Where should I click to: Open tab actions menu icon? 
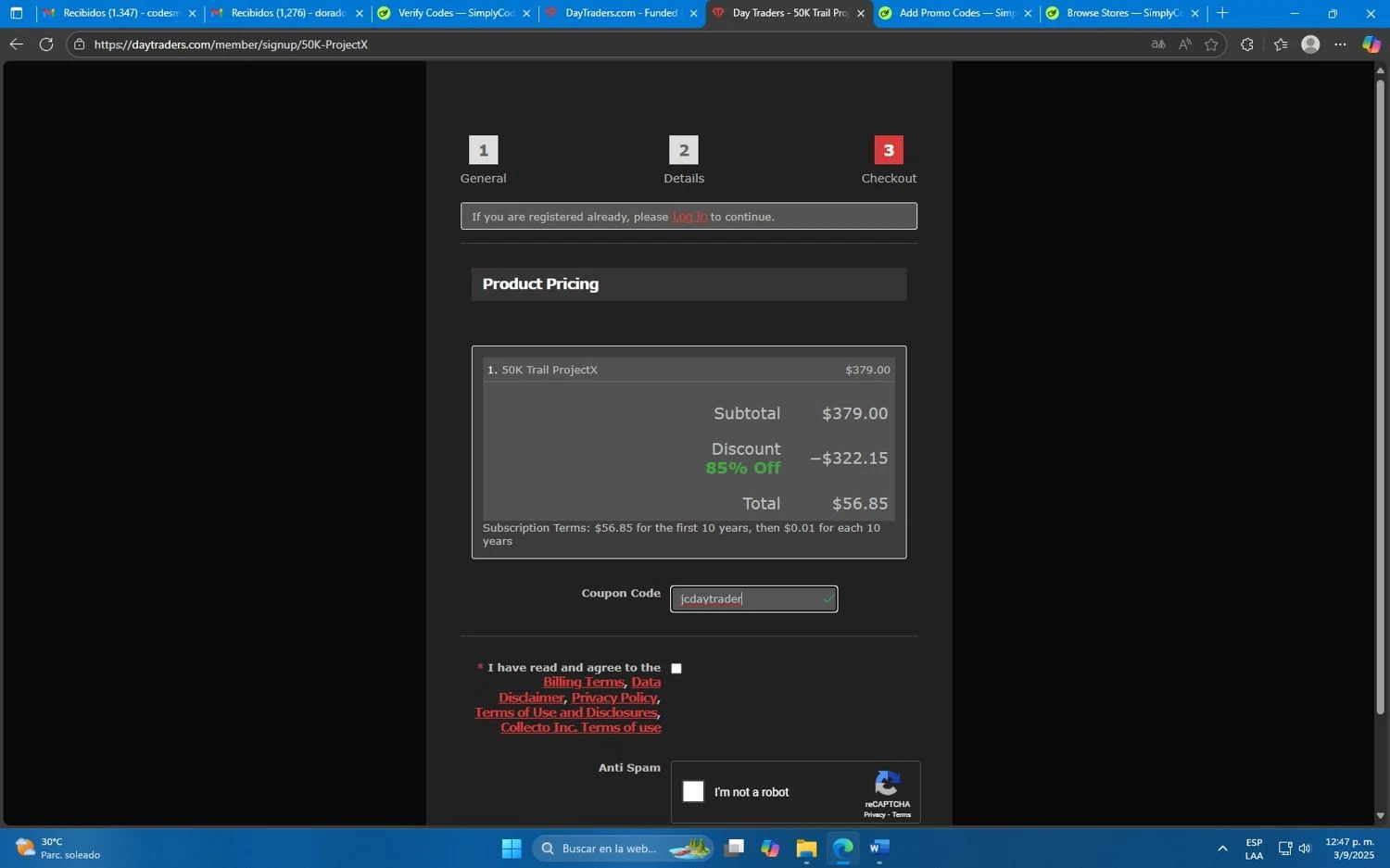coord(16,13)
